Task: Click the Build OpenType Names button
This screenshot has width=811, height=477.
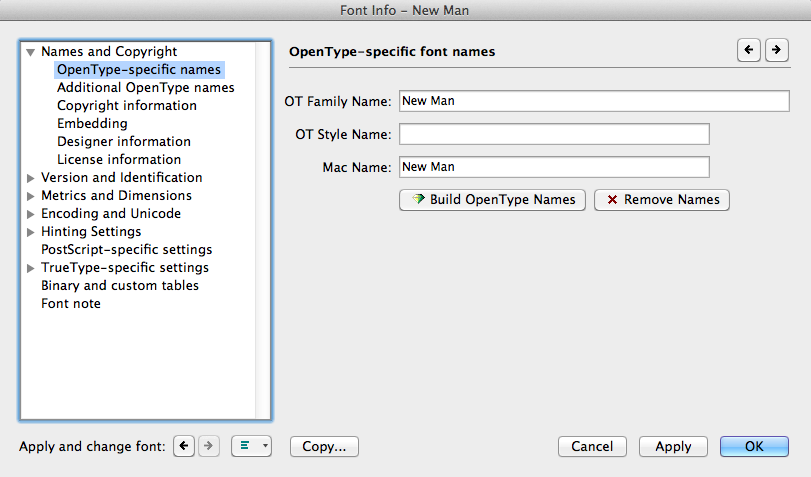Action: point(493,200)
